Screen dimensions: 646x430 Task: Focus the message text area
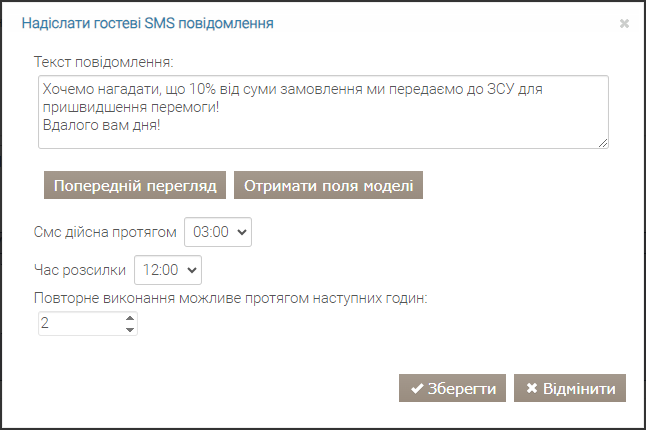(x=323, y=112)
